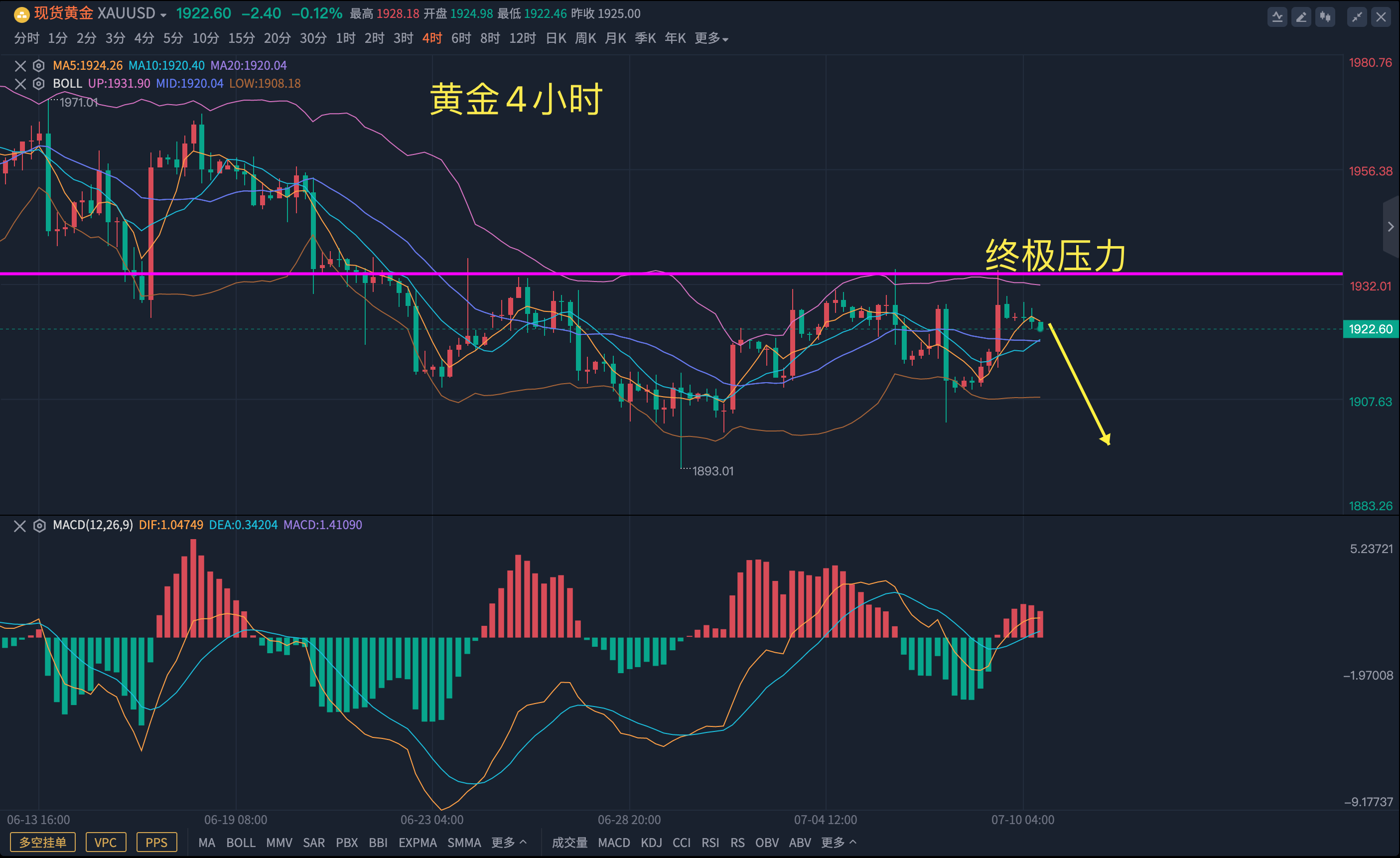Click the KDJ indicator button

click(x=651, y=842)
